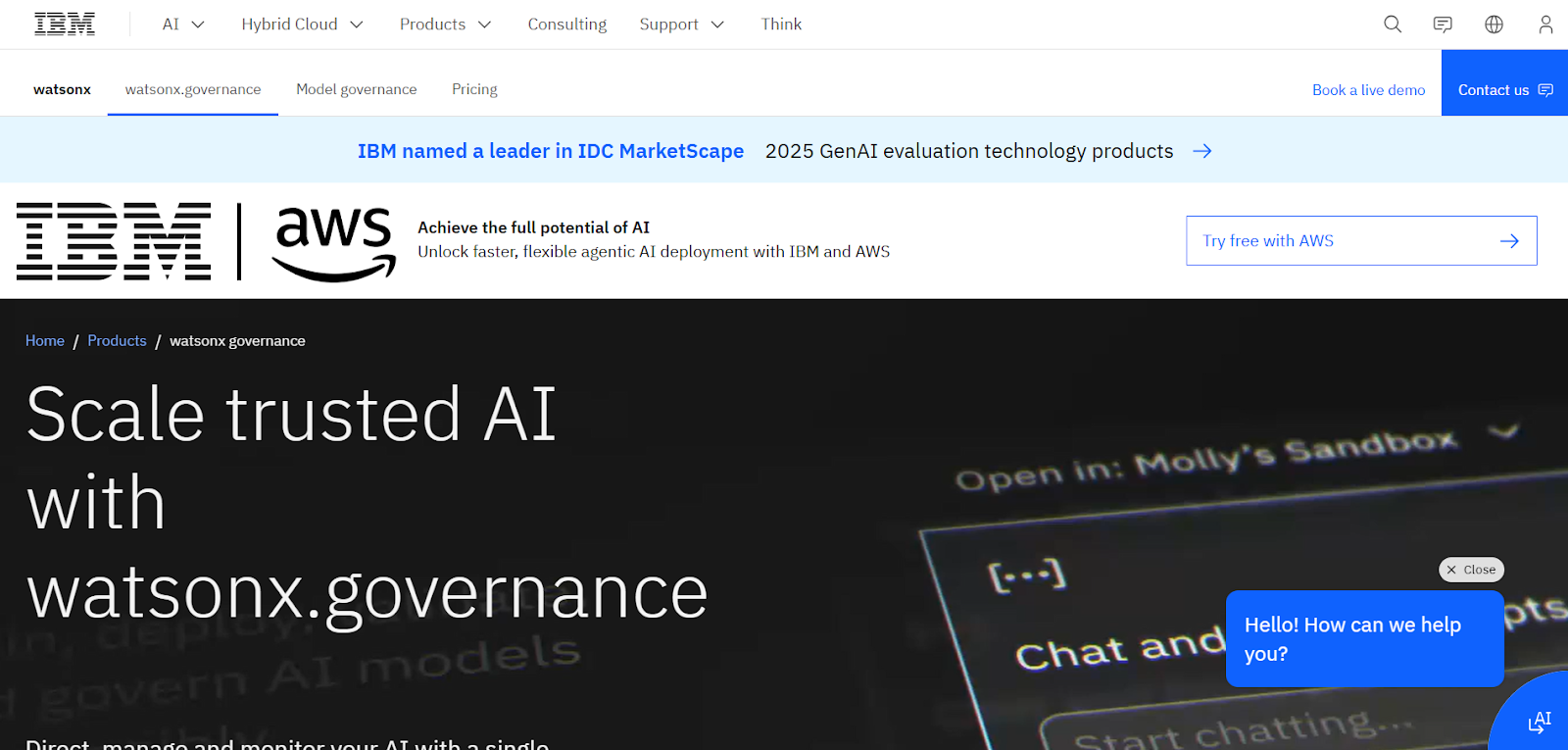Image resolution: width=1568 pixels, height=750 pixels.
Task: Click the globe language selector icon
Action: (x=1494, y=25)
